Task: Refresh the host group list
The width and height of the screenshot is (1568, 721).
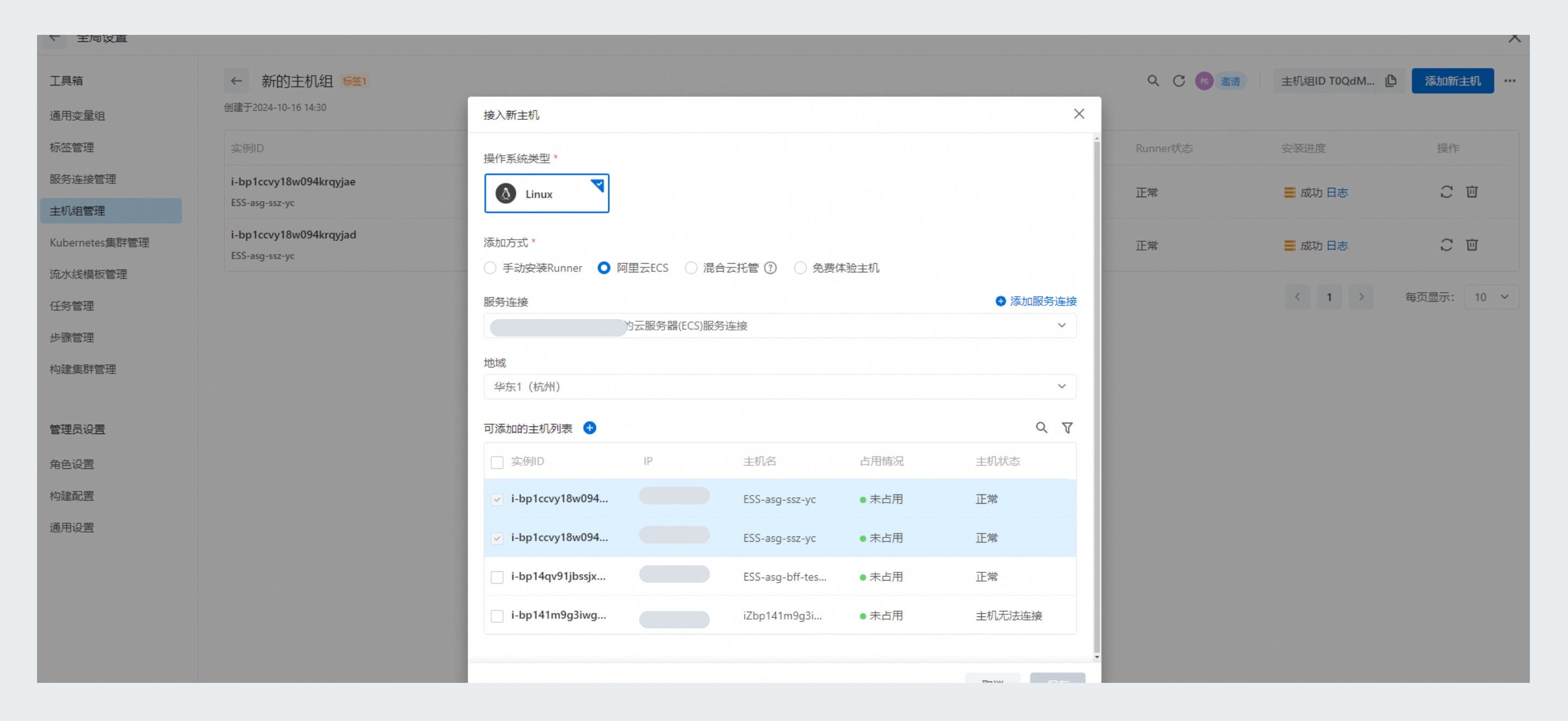Action: click(x=1178, y=81)
